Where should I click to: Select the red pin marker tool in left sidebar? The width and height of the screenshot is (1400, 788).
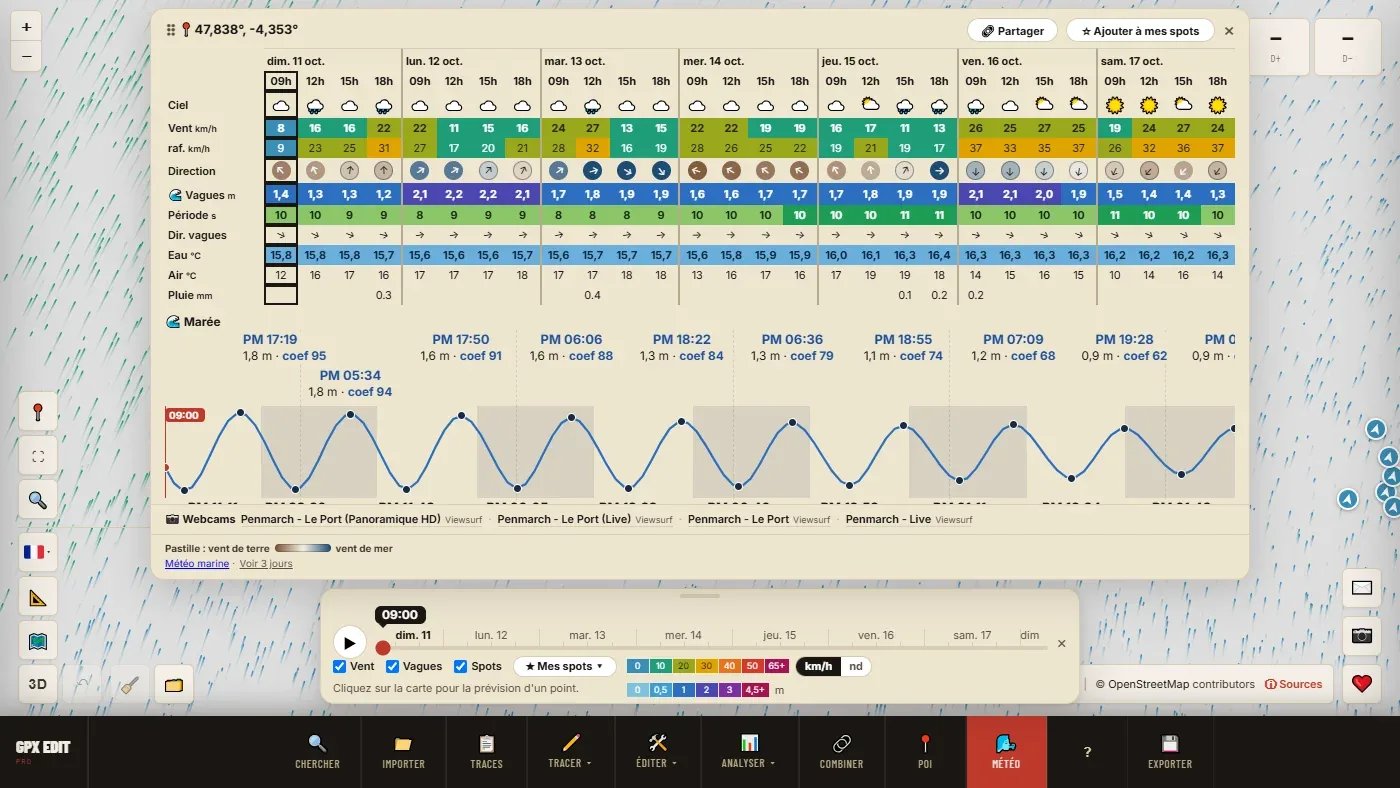38,411
